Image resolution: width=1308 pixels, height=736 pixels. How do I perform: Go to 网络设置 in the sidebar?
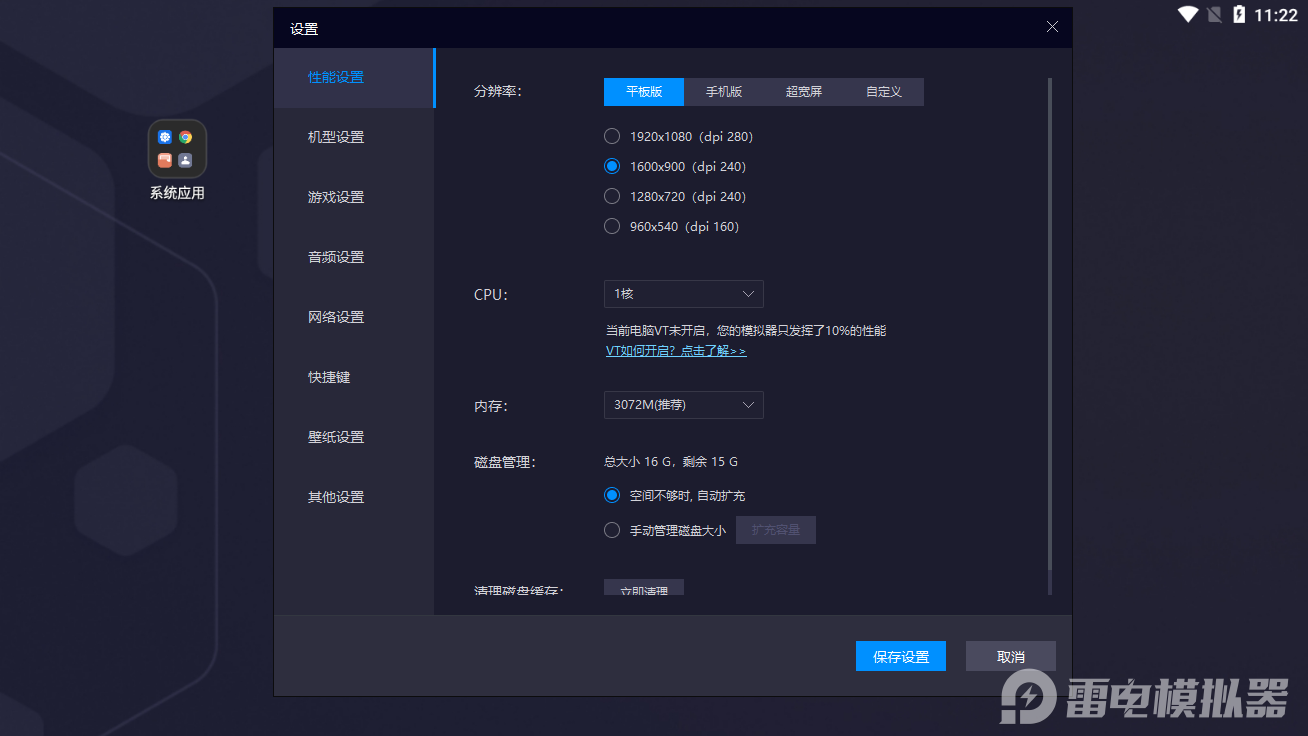pyautogui.click(x=336, y=318)
